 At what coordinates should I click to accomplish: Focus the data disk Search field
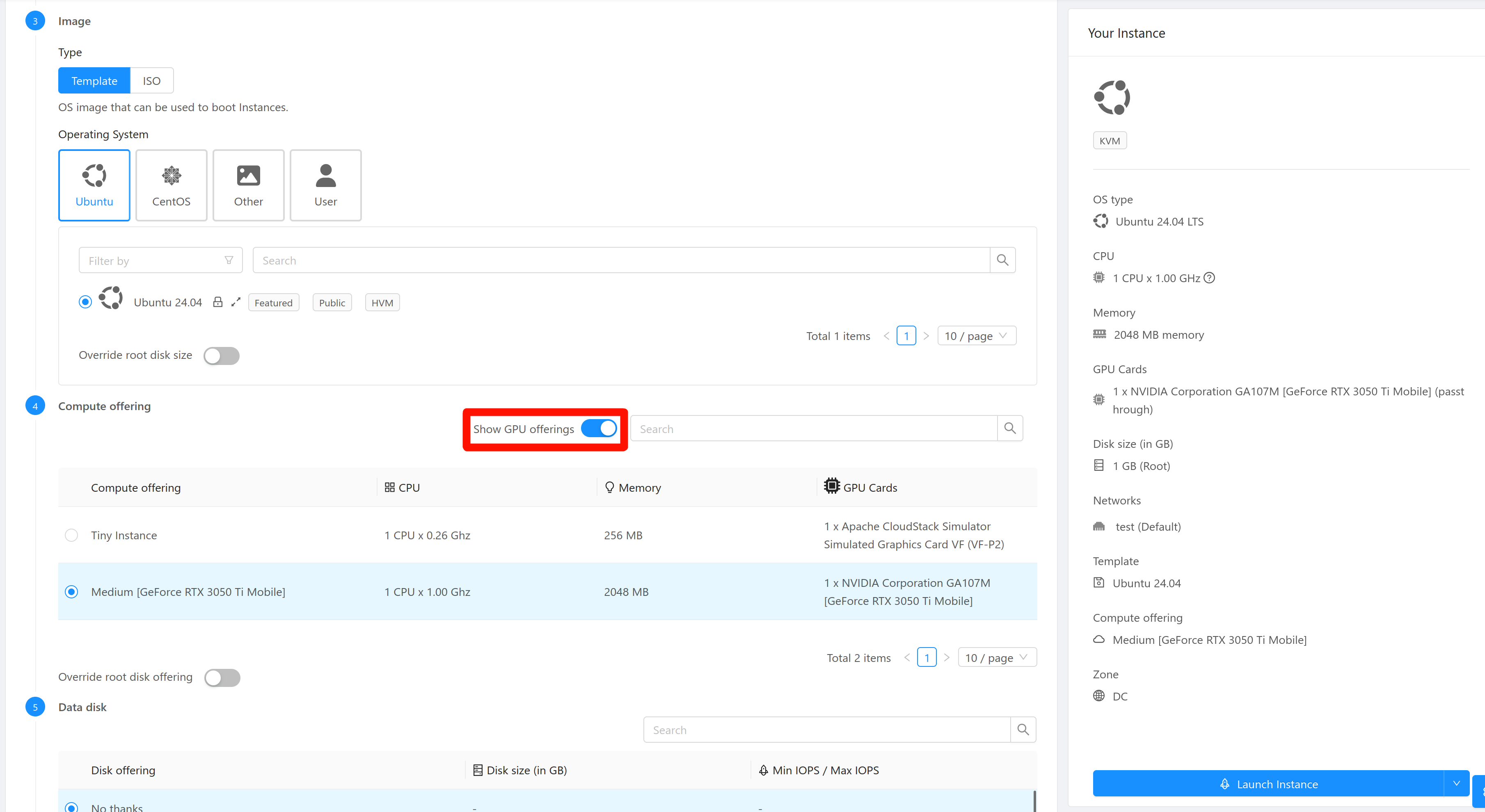[x=827, y=730]
